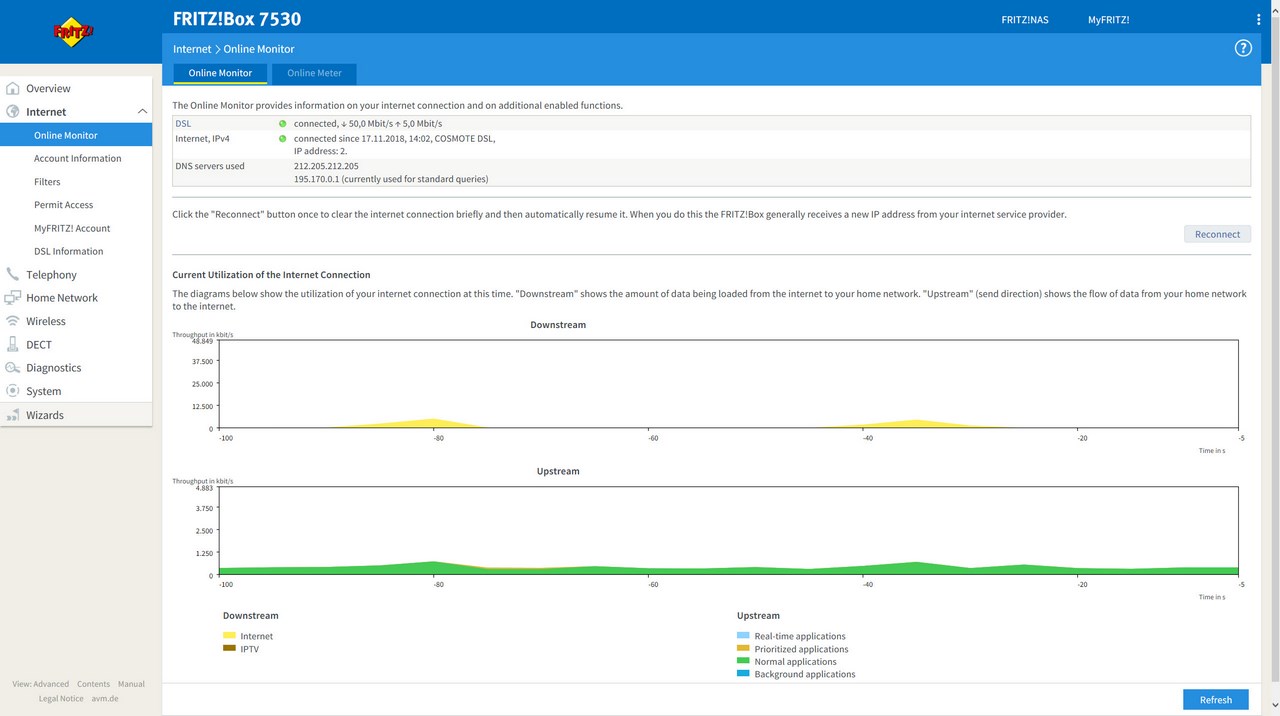Click the Internet breadcrumb link
Image resolution: width=1280 pixels, height=716 pixels.
(x=192, y=49)
